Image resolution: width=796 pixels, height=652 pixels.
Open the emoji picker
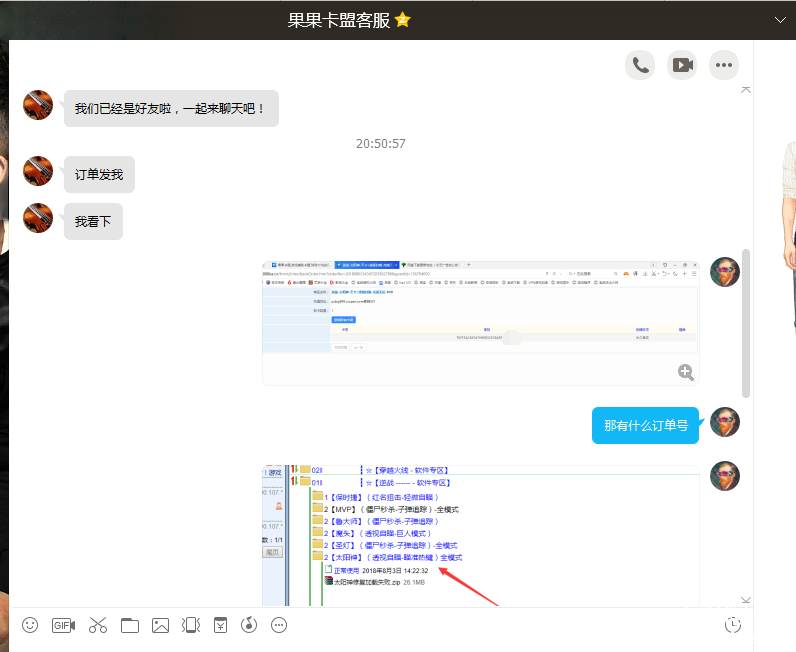click(x=30, y=625)
